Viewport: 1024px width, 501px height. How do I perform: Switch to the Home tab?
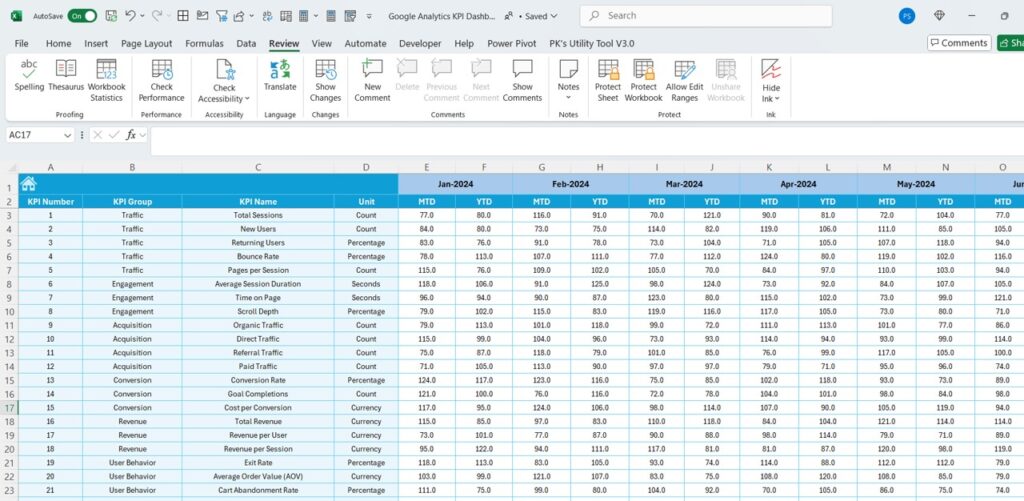pos(58,43)
